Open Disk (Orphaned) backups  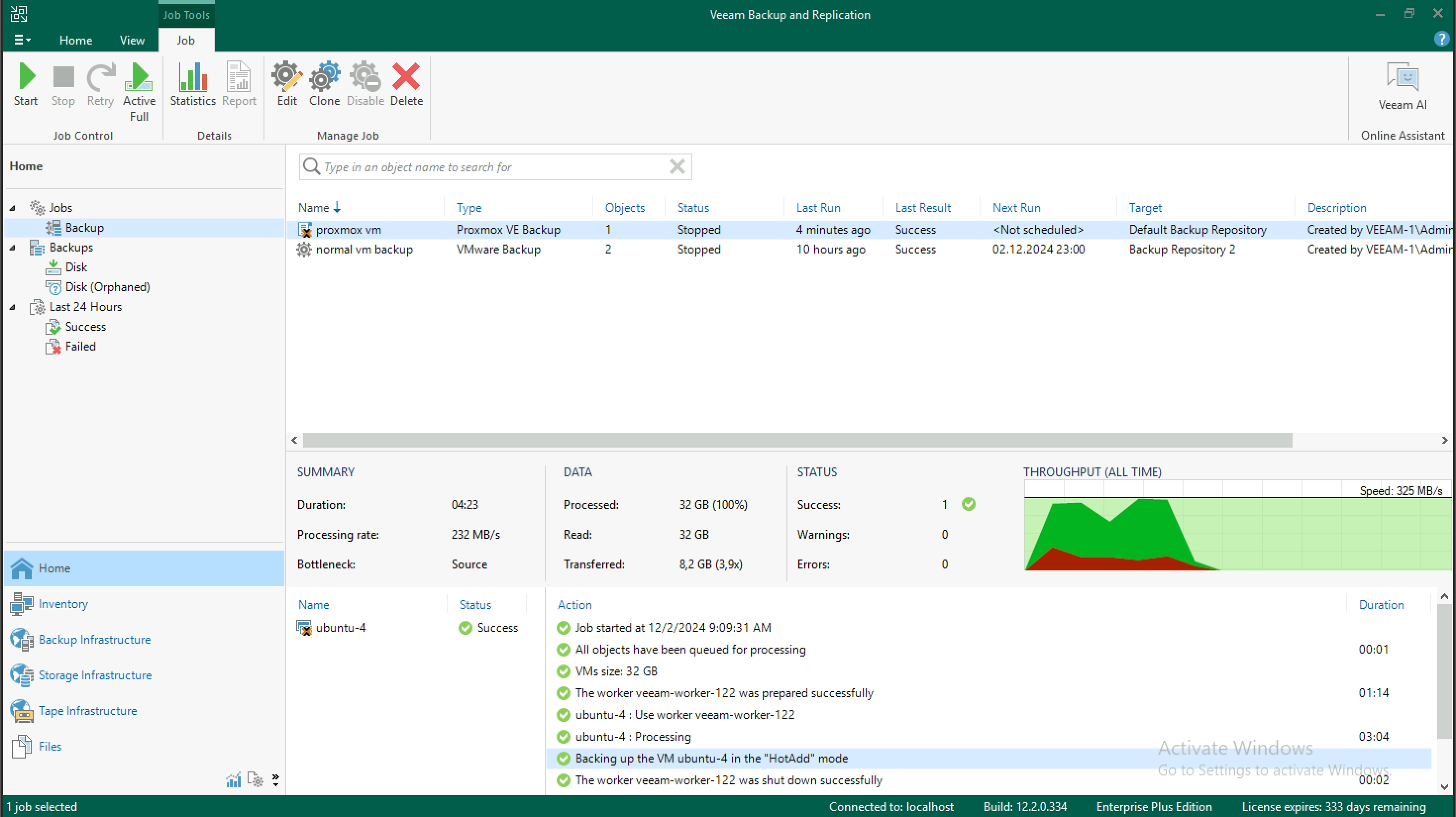click(x=107, y=287)
